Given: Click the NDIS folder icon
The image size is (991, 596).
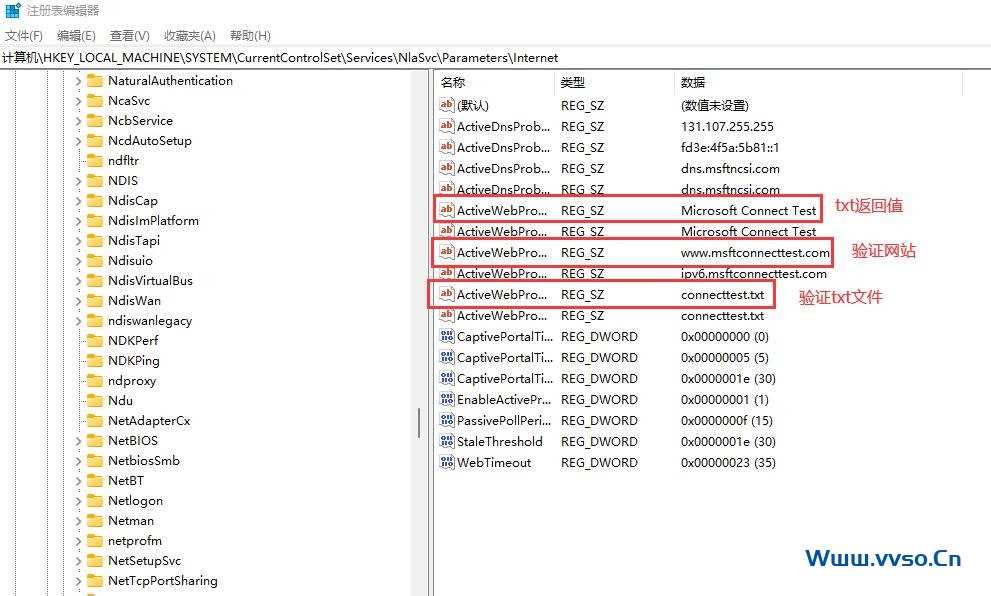Looking at the screenshot, I should pos(95,181).
